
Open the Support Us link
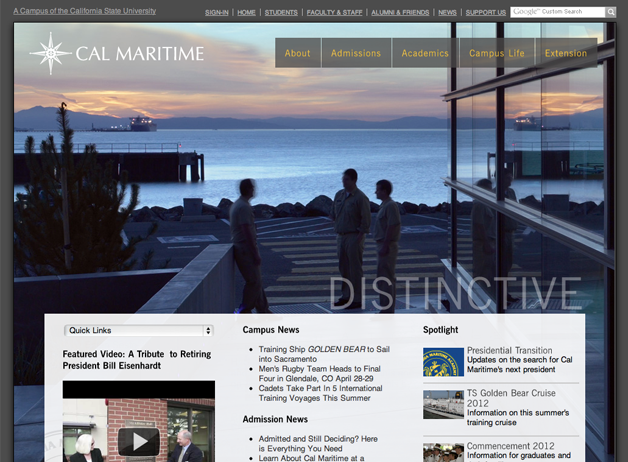coord(486,12)
